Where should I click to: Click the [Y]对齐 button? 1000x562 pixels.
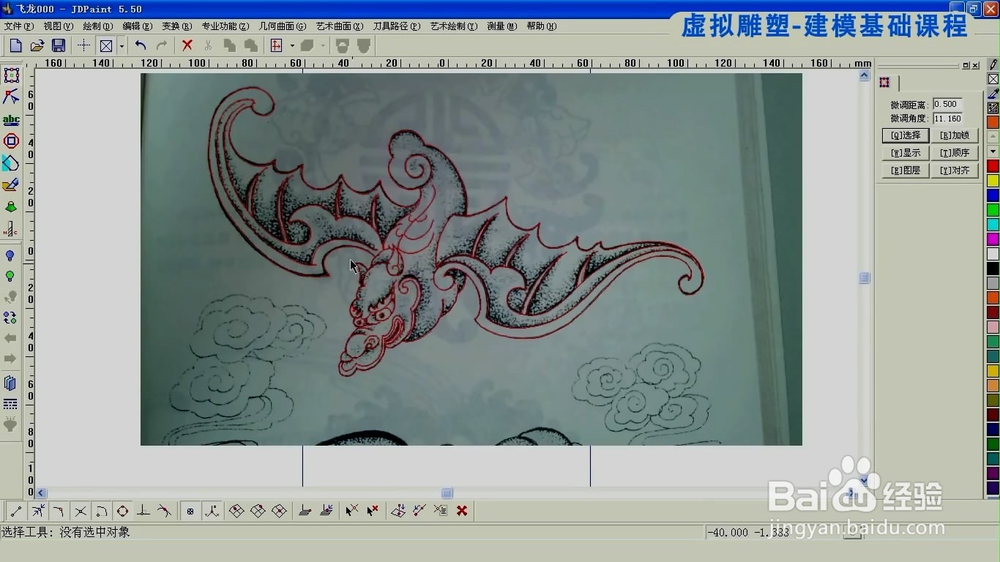click(x=955, y=170)
